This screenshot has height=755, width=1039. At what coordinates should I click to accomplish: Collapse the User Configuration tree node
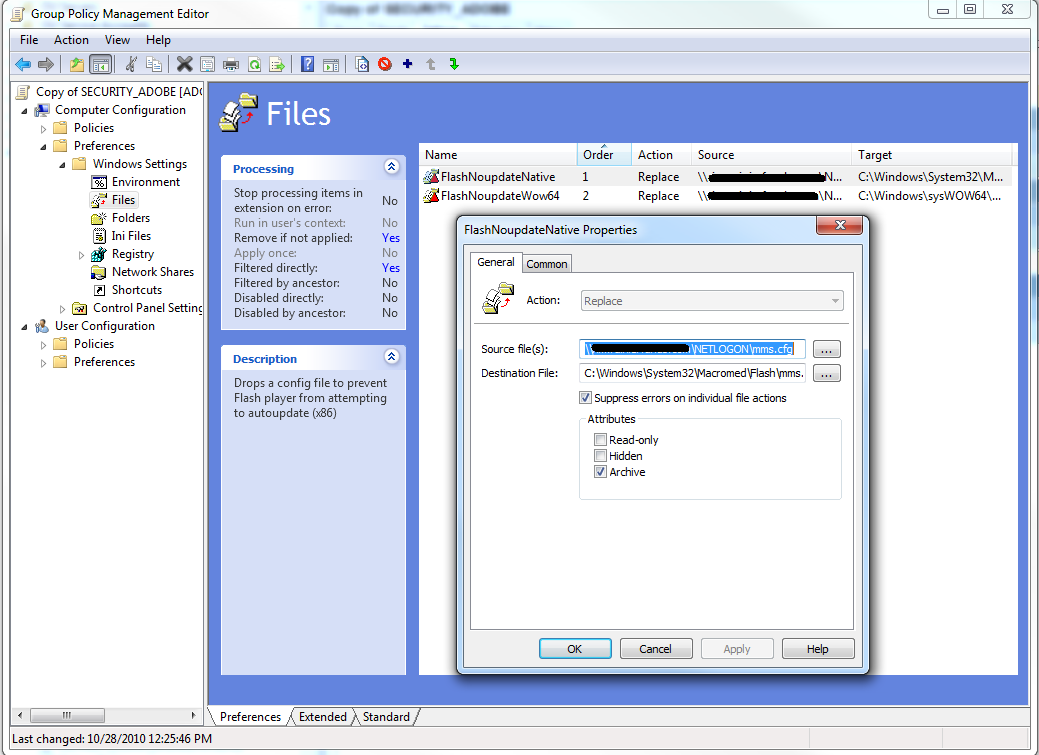(x=25, y=327)
